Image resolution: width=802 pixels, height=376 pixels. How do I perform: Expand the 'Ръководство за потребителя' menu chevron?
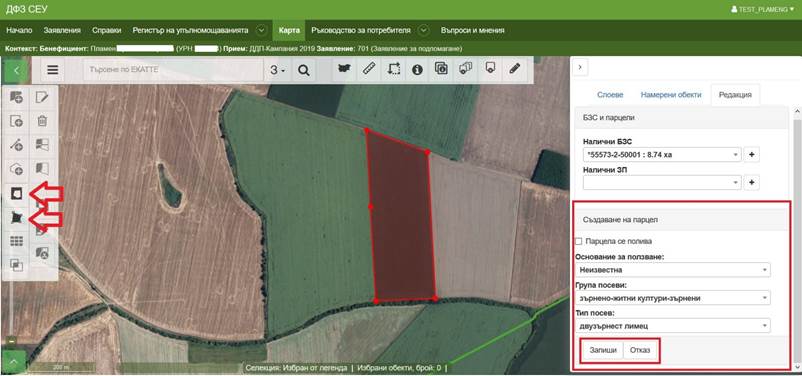pyautogui.click(x=424, y=30)
